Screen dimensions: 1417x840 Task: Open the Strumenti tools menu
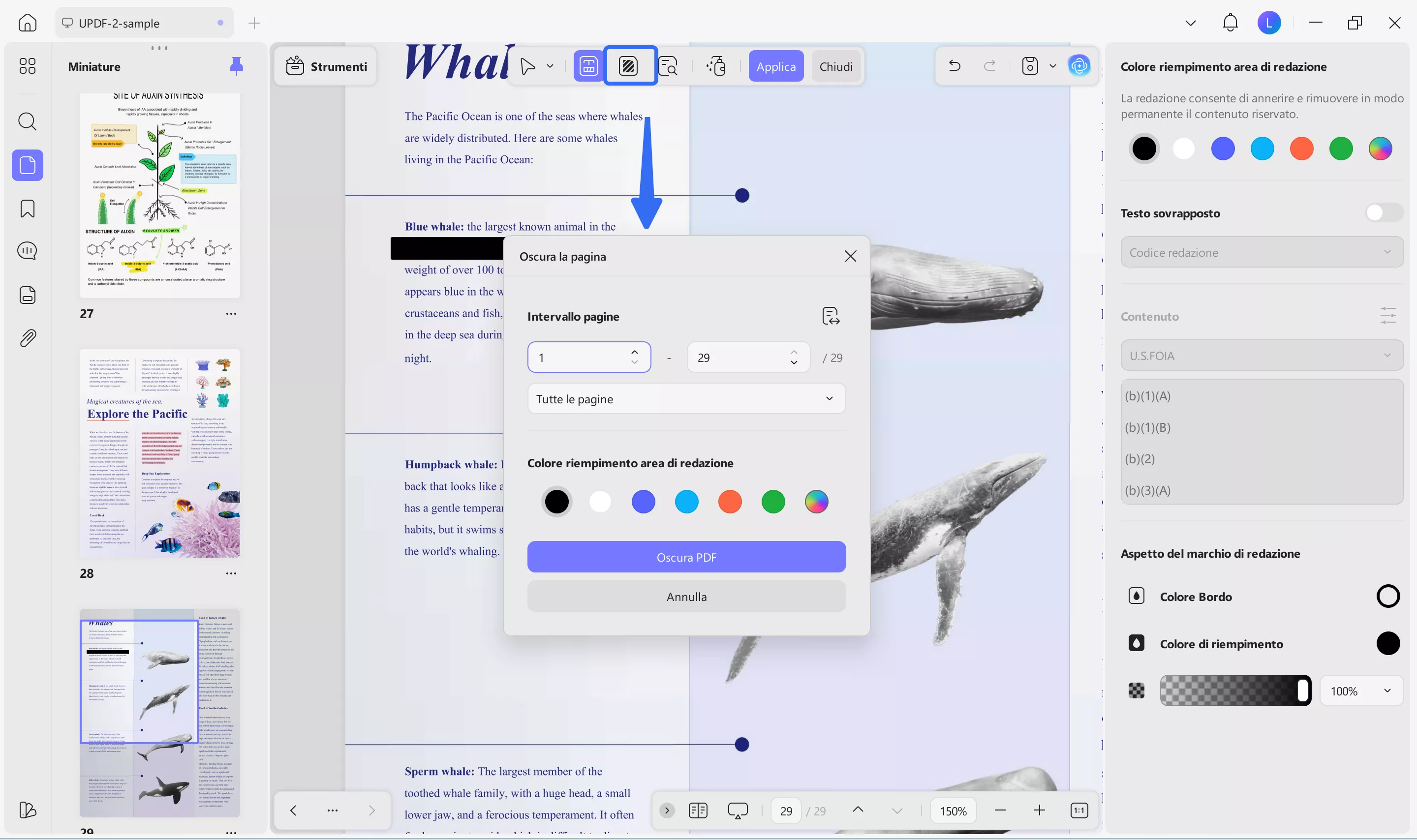point(326,66)
